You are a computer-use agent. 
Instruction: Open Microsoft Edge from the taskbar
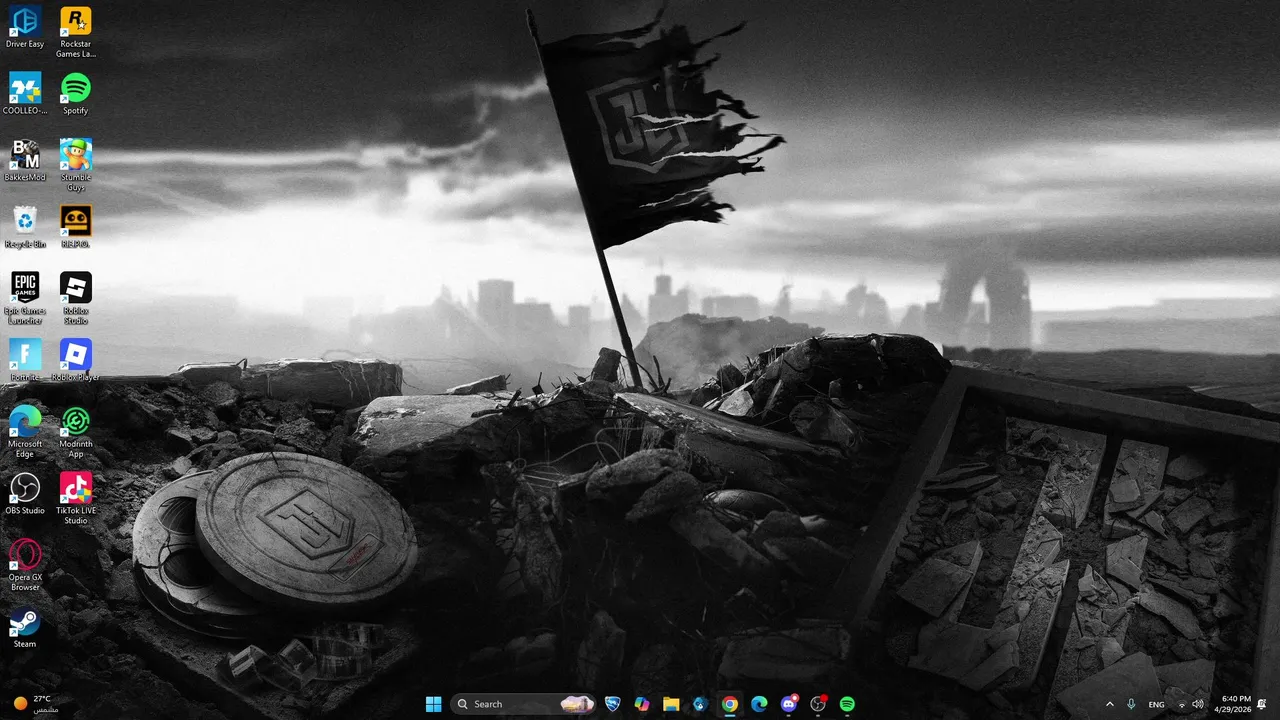pos(759,704)
